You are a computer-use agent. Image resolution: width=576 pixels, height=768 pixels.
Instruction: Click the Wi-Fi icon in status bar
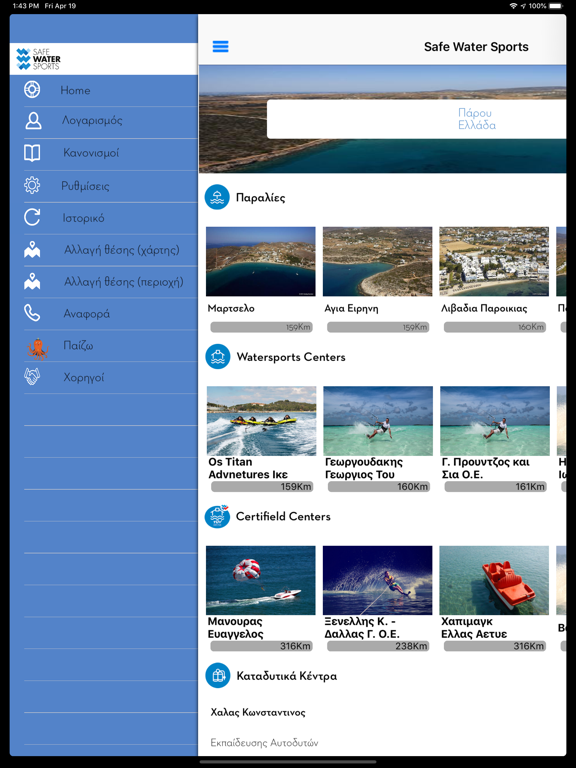pyautogui.click(x=513, y=6)
